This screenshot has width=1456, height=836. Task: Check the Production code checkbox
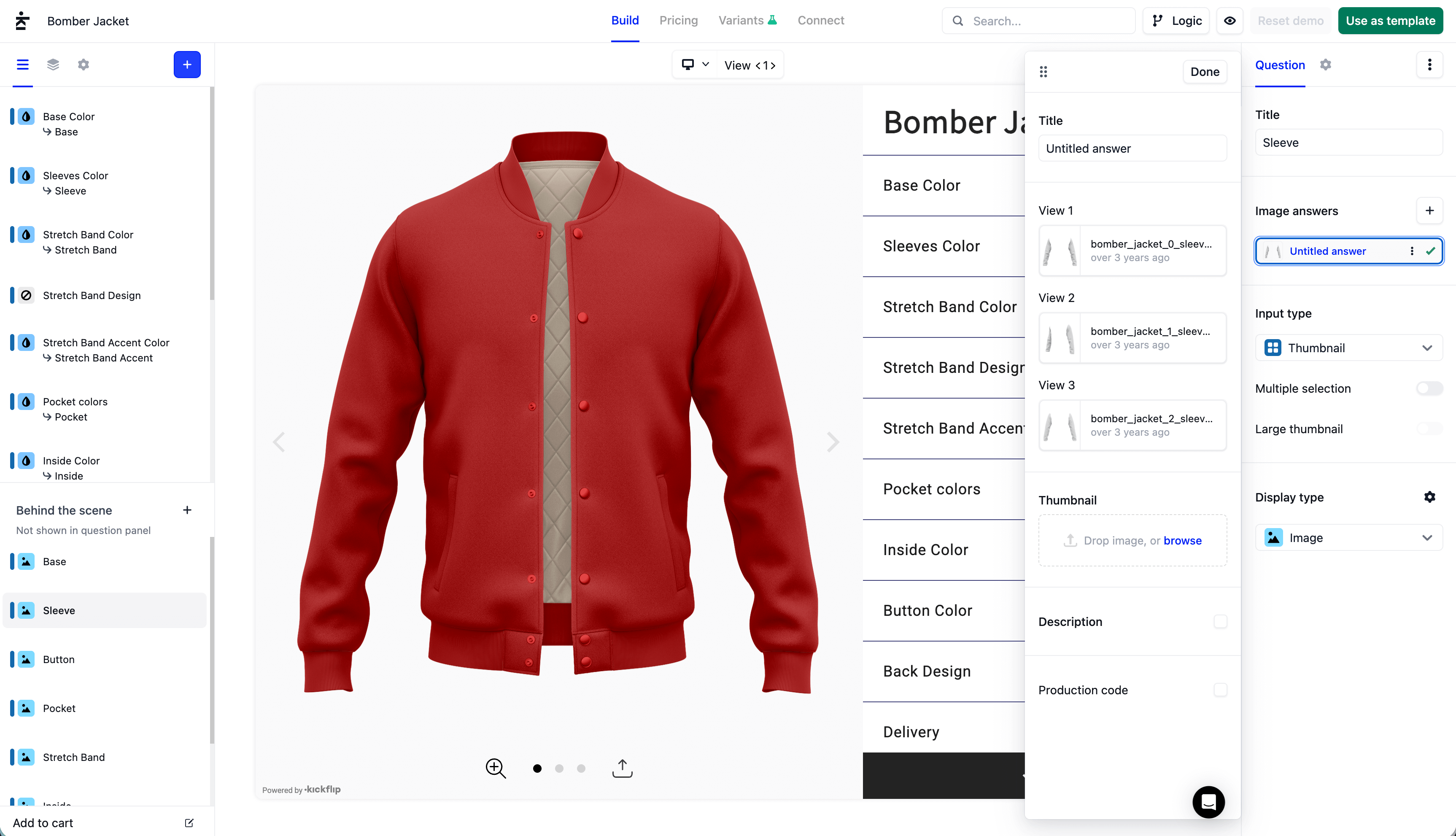click(1220, 690)
